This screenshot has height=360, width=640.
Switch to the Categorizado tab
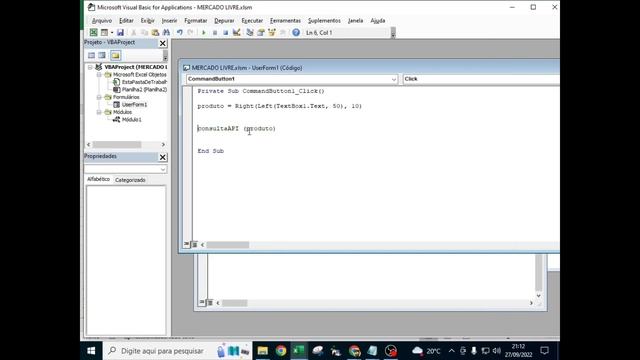[130, 180]
